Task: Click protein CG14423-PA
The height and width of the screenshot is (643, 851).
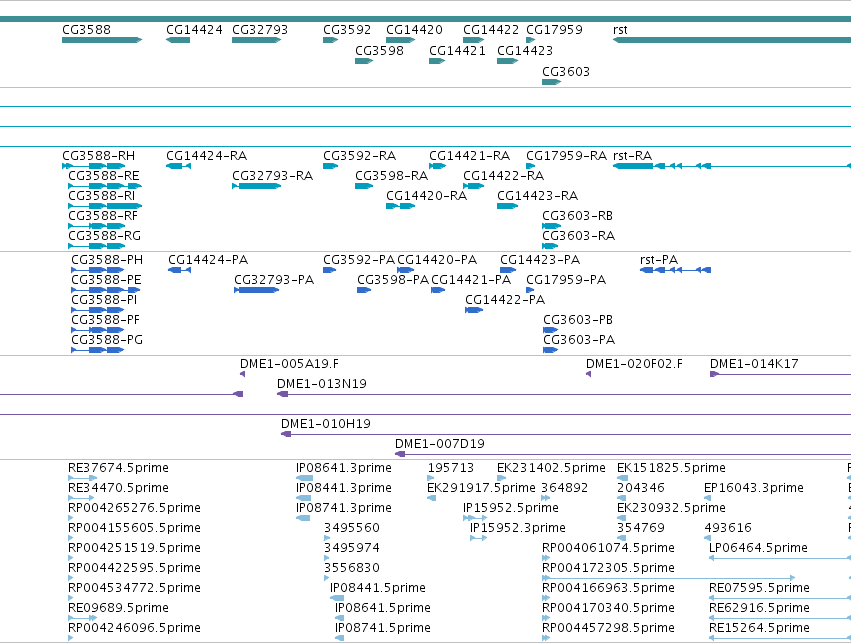Action: click(508, 270)
